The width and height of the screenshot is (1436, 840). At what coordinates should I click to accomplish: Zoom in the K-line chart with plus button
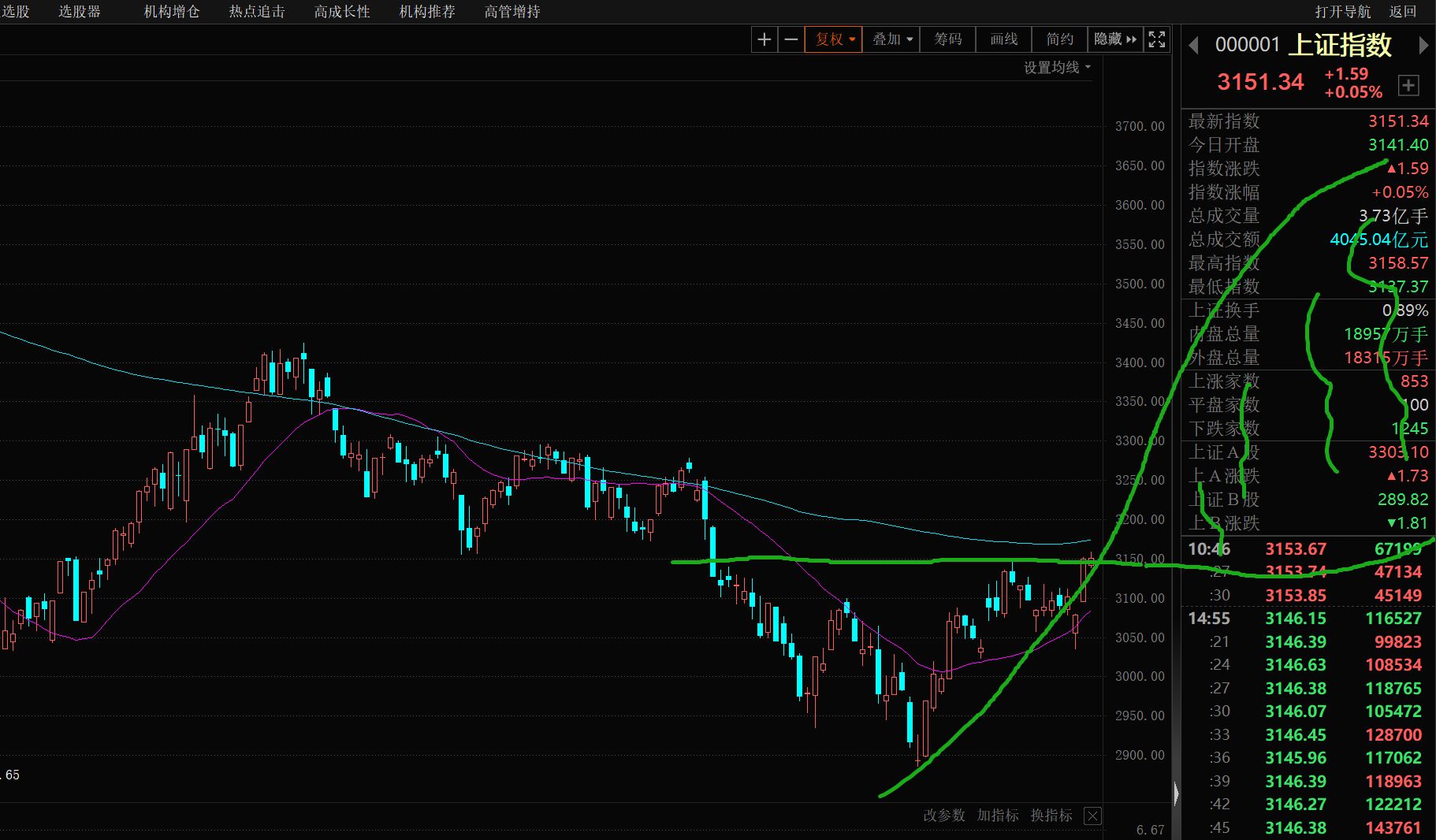(x=764, y=39)
